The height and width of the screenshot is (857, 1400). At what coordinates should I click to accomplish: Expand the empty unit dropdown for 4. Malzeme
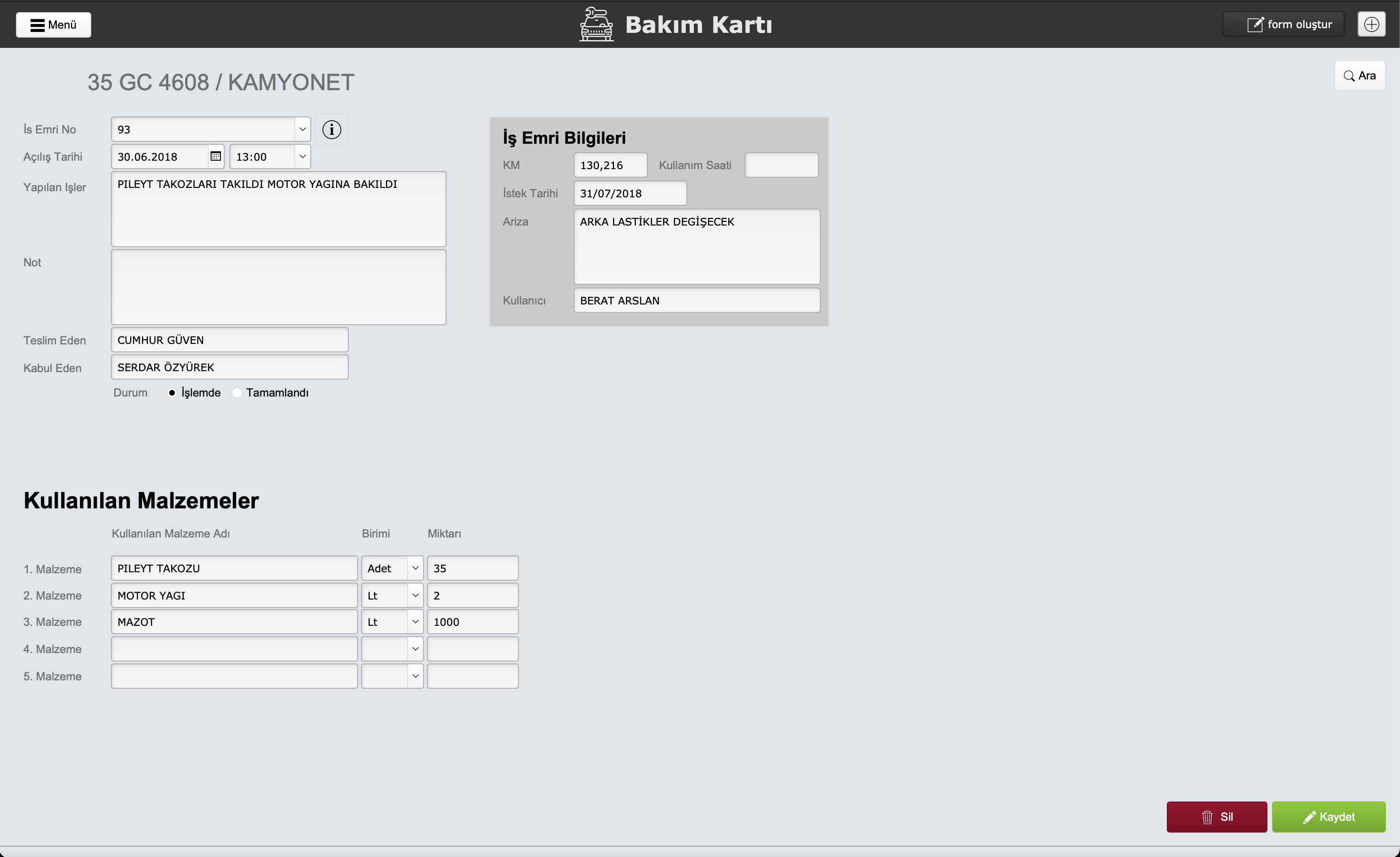point(415,648)
